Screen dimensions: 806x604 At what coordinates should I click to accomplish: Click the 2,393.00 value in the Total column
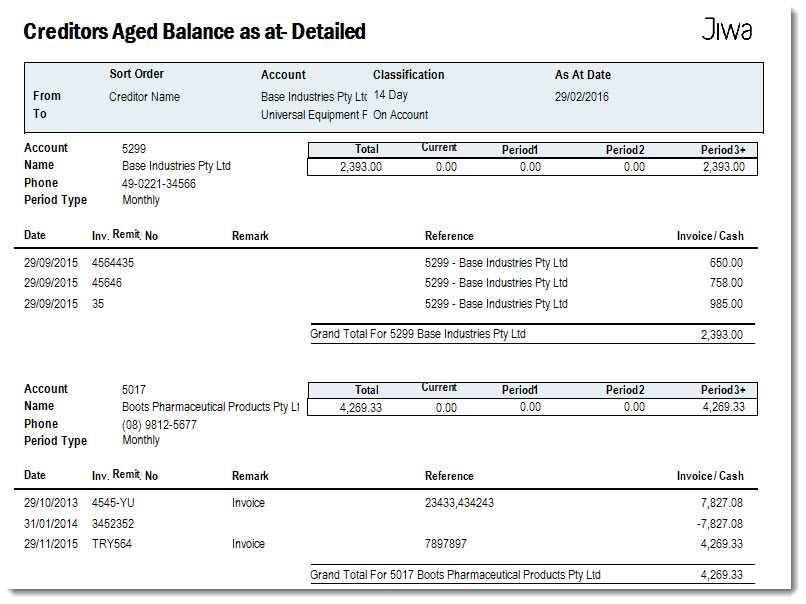360,167
